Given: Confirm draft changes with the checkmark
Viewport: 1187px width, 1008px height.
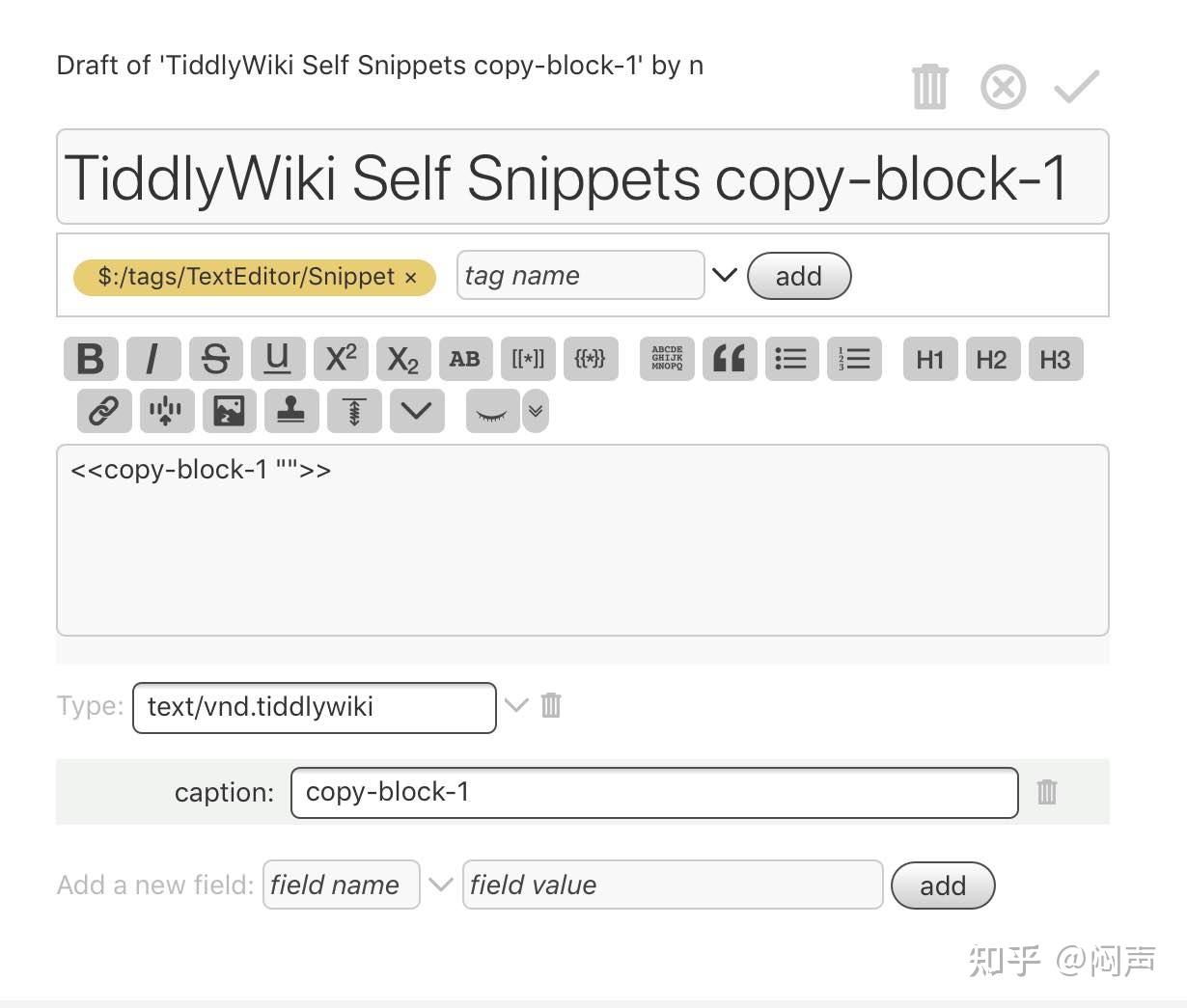Looking at the screenshot, I should (1076, 87).
